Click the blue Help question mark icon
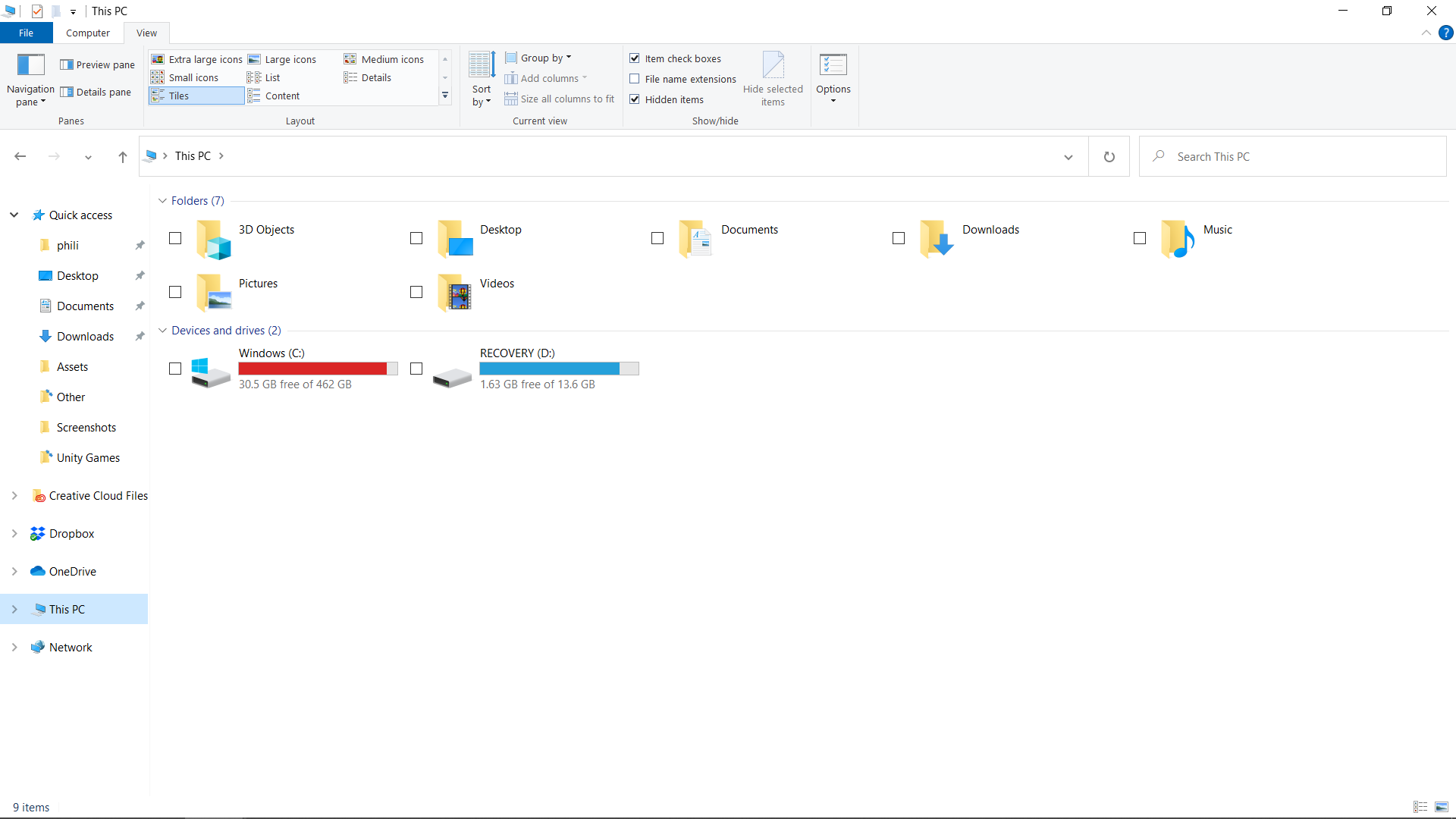The image size is (1456, 819). click(x=1446, y=33)
